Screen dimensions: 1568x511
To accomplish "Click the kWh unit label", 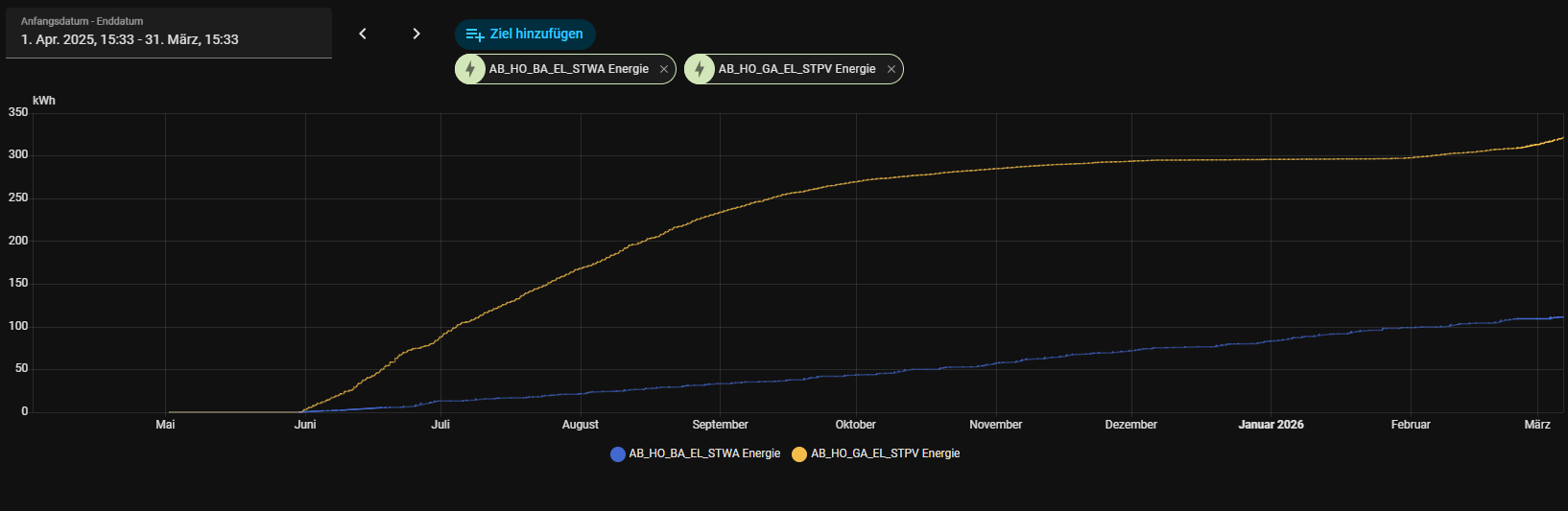I will pyautogui.click(x=44, y=101).
